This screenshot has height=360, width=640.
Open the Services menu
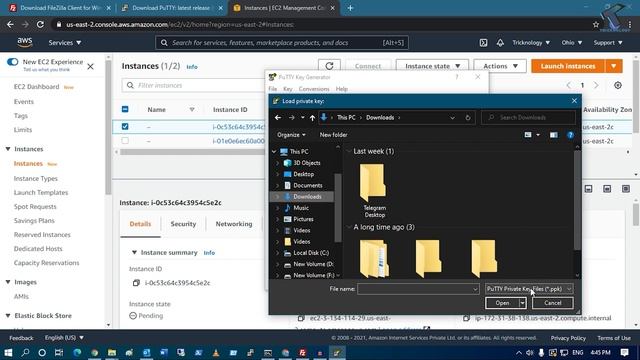pos(64,42)
